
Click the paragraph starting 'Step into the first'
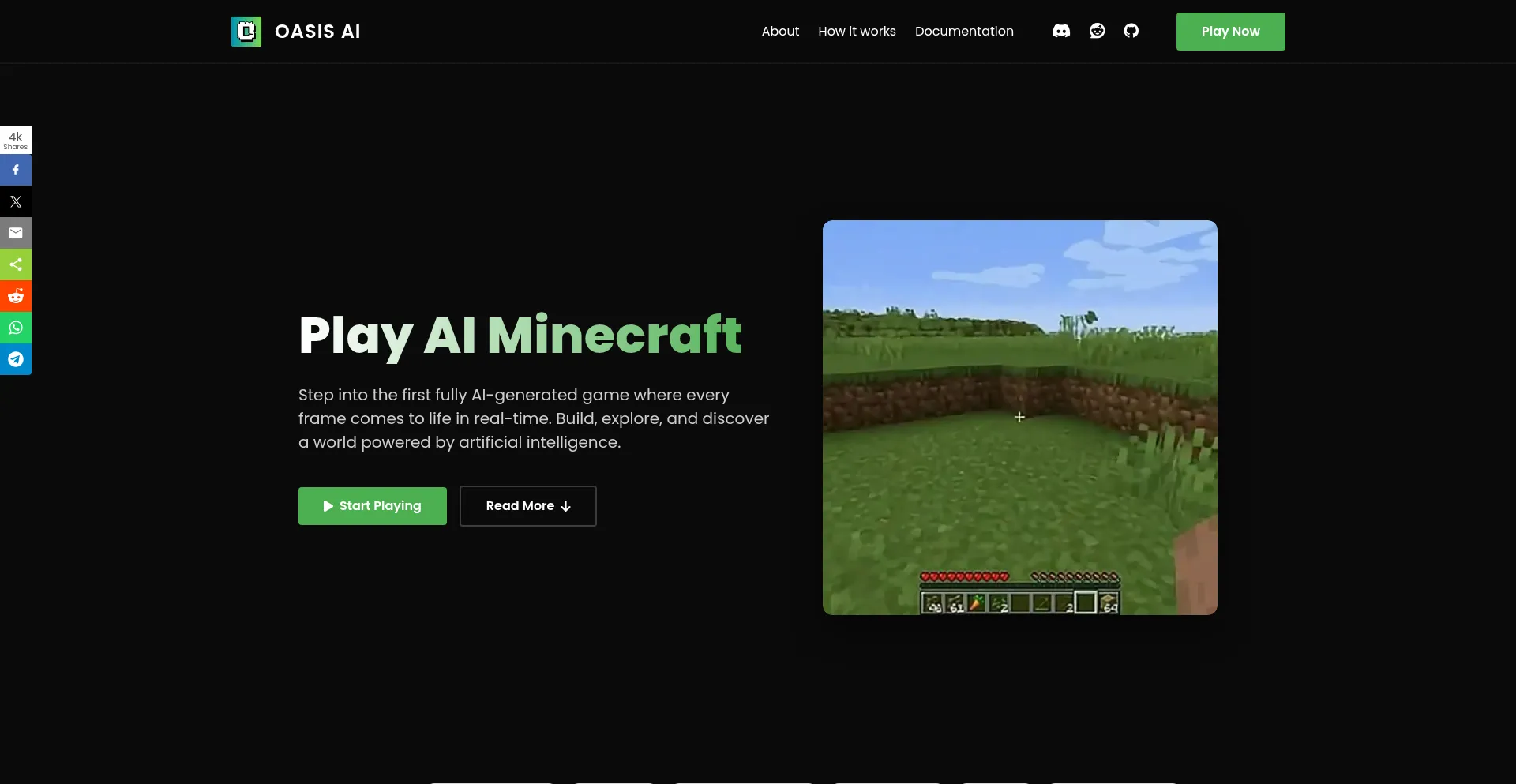(534, 418)
